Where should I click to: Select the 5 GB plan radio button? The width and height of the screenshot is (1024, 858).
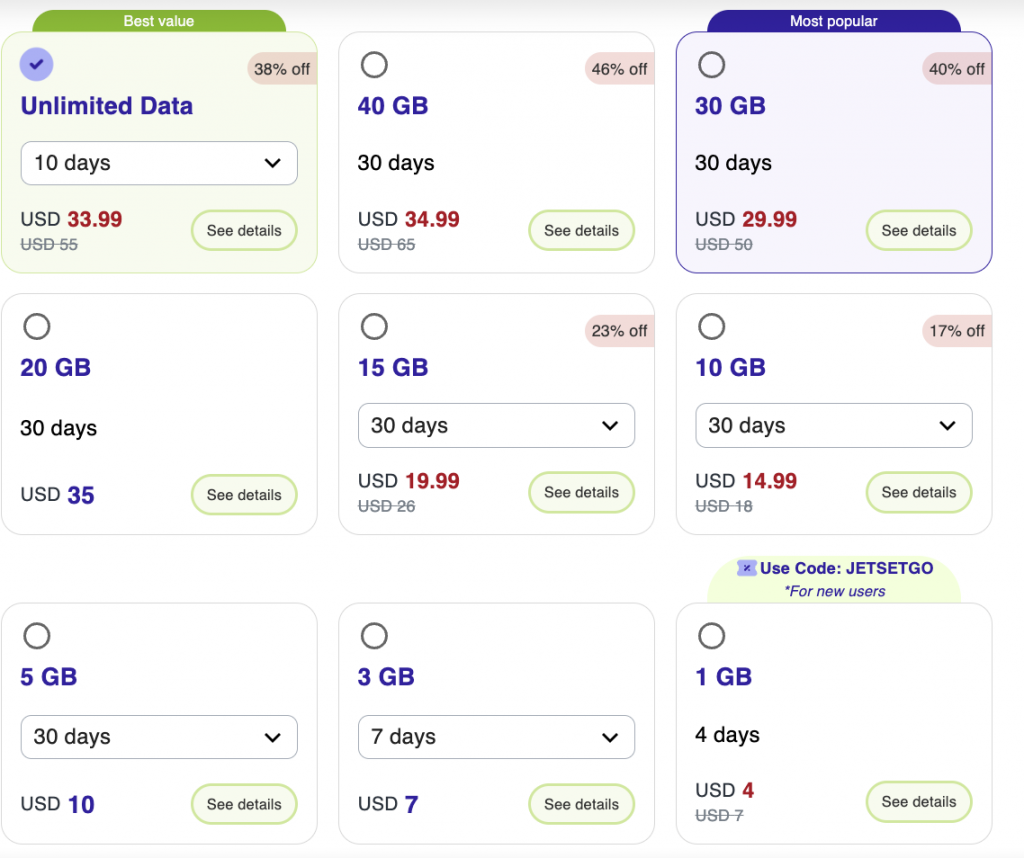[x=37, y=636]
